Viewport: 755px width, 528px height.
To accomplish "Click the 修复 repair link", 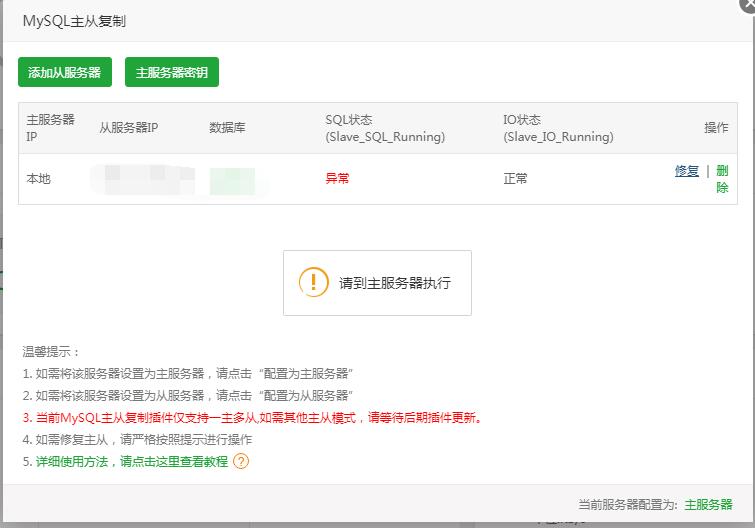I will [687, 170].
